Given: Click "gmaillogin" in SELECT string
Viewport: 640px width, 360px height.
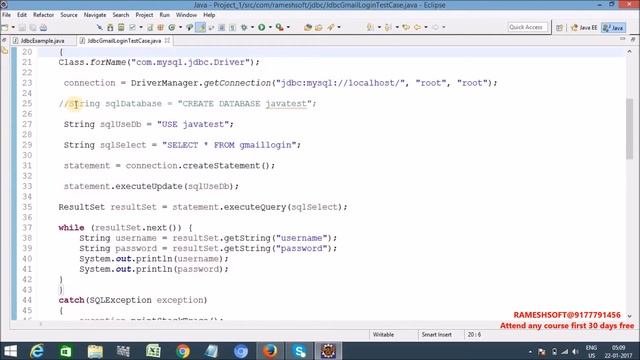Looking at the screenshot, I should (265, 145).
